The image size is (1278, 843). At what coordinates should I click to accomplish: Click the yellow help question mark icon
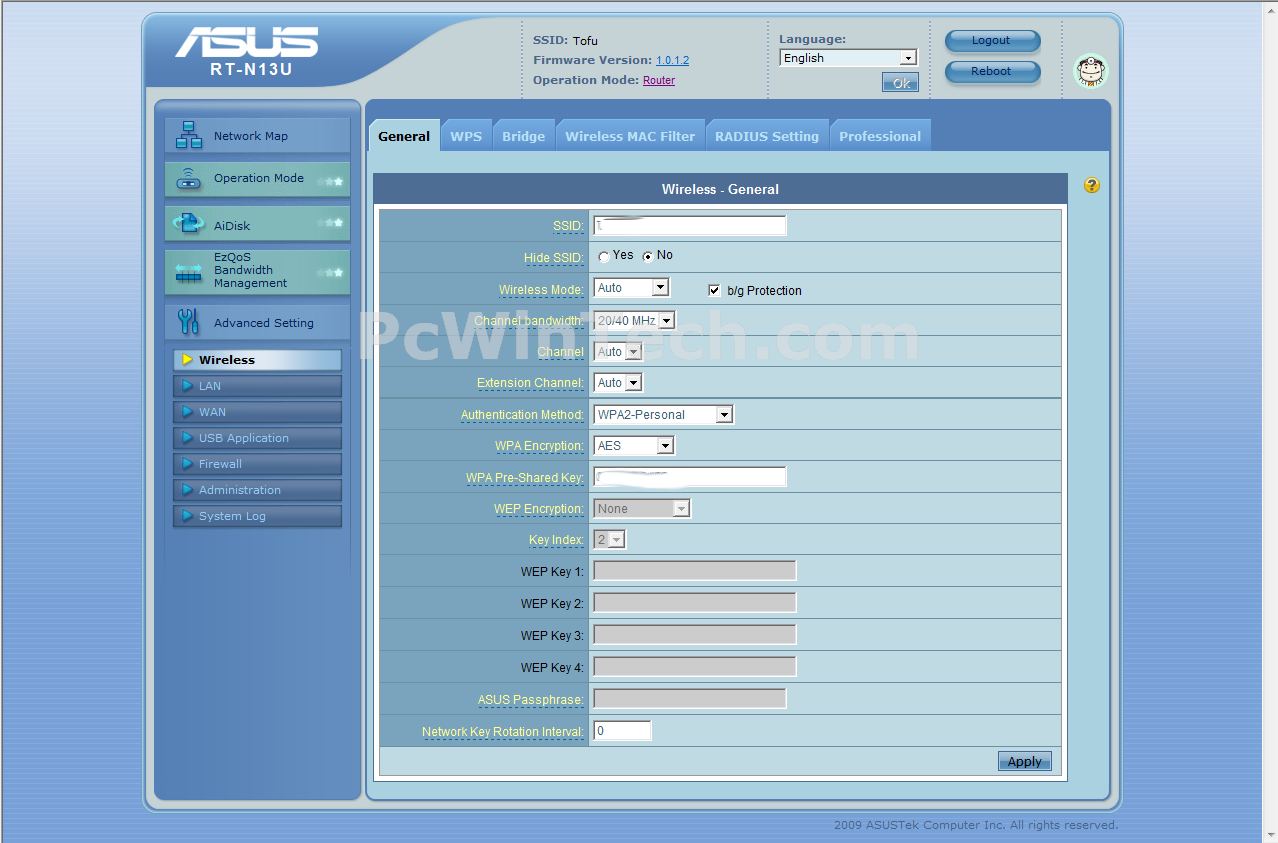1091,185
